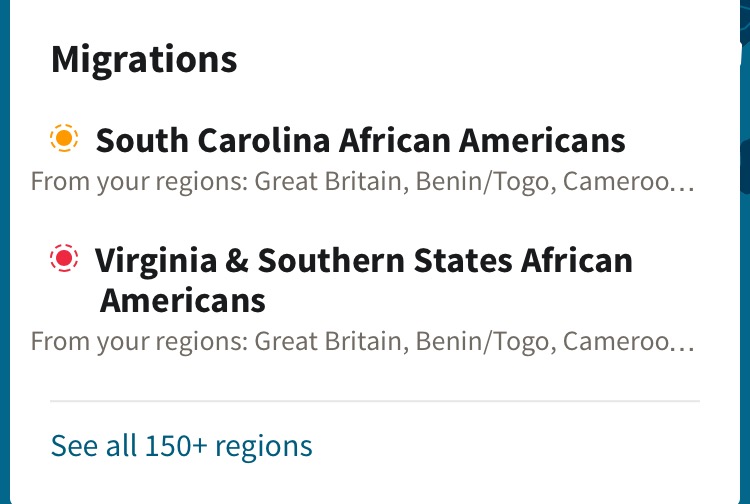Click 'Southern States' in the second migration title
This screenshot has height=504, width=750.
tap(386, 261)
